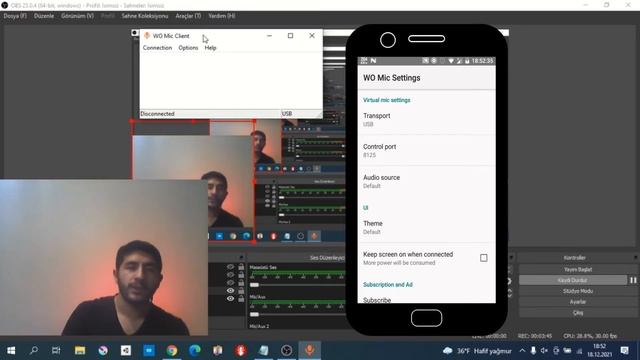Open the notepad-style taskbar app icon

[x=264, y=350]
